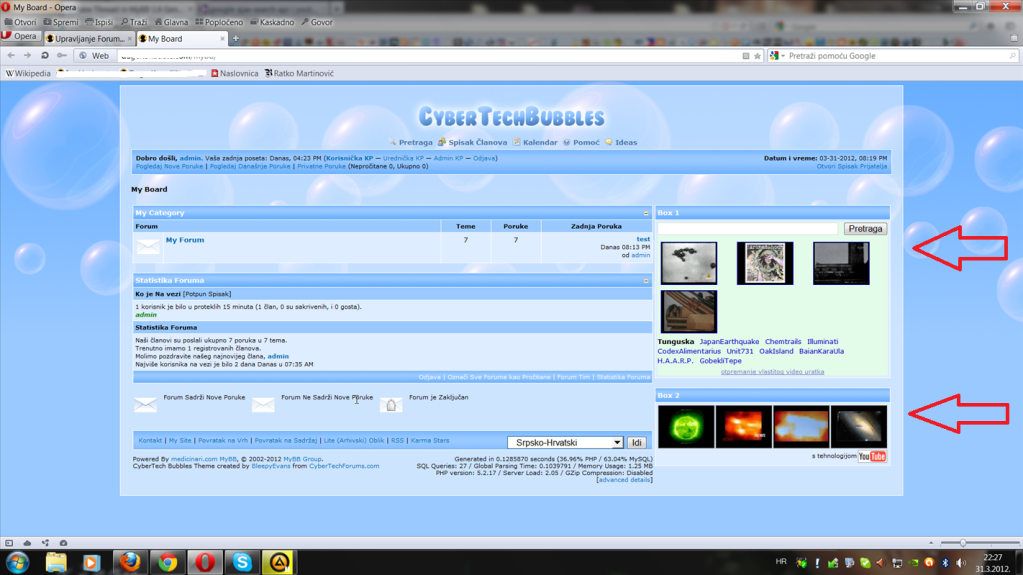
Task: Click the Otvori toolbar item
Action: coord(20,22)
